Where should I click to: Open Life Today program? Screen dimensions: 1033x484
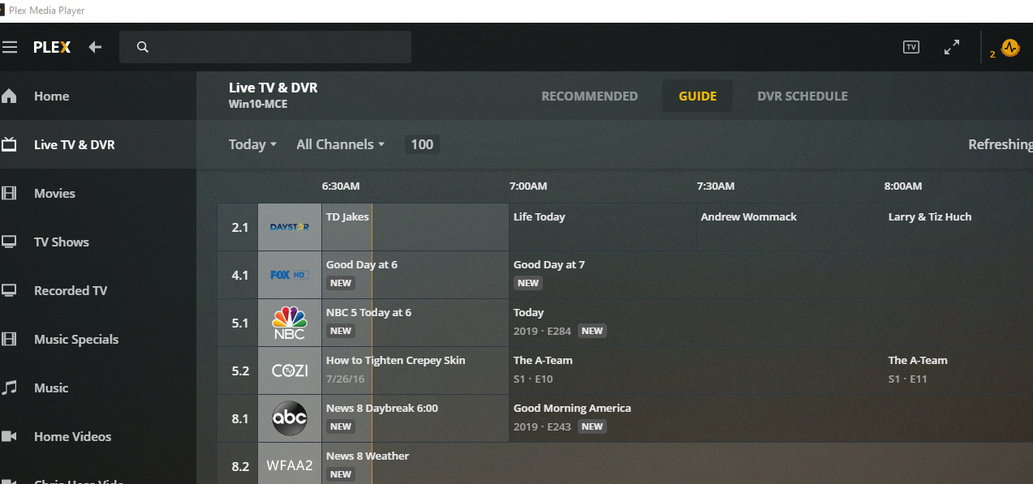603,227
